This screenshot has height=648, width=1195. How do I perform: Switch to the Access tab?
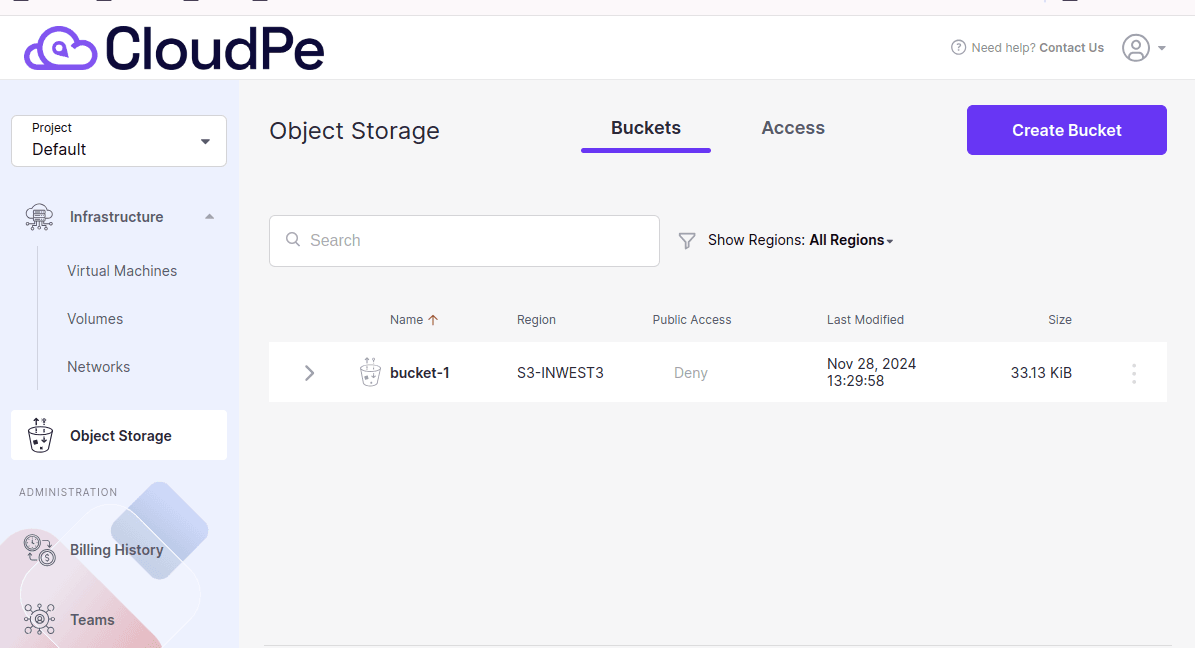792,128
